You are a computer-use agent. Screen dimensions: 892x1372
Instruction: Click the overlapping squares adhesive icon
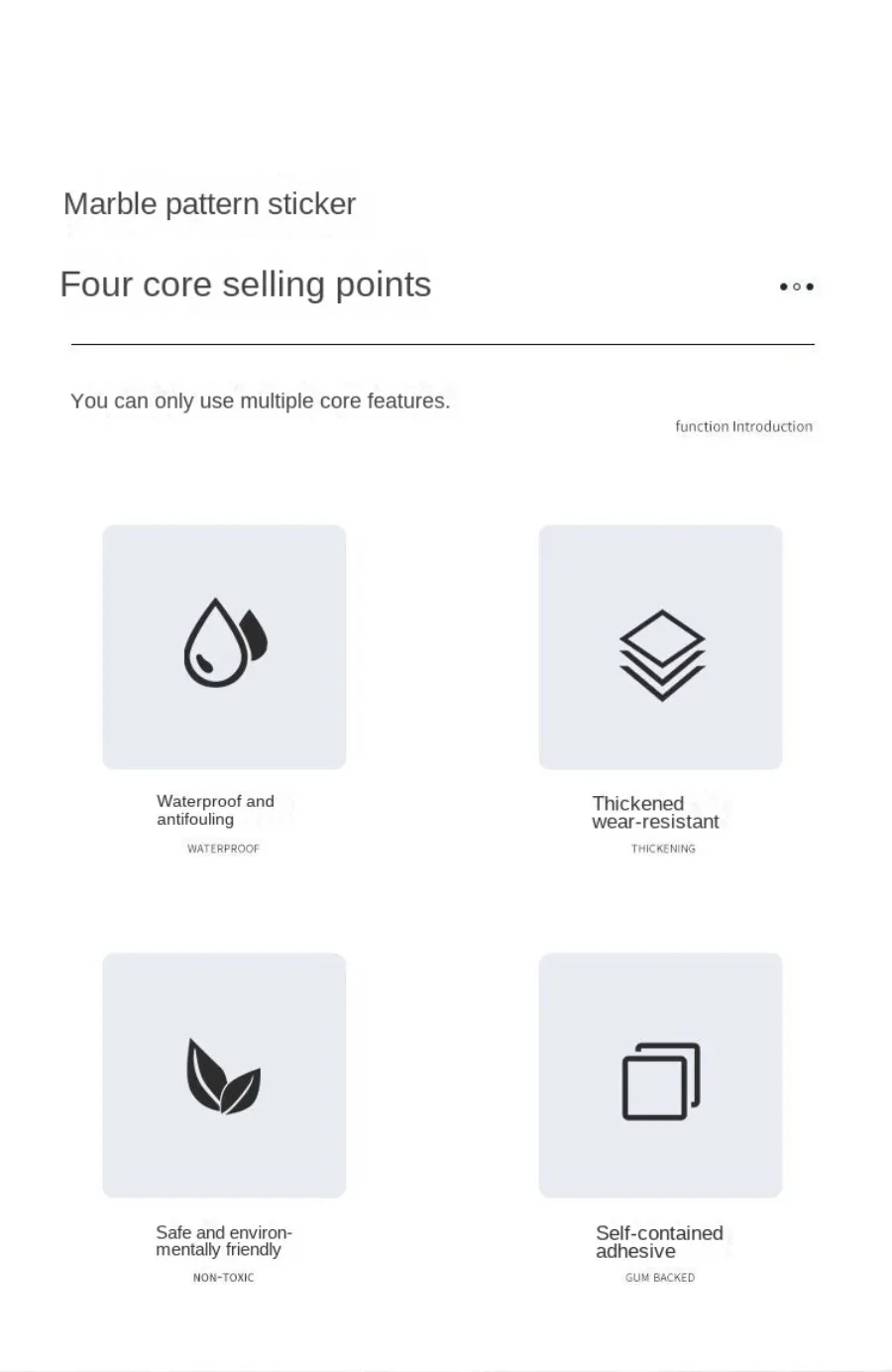661,1081
